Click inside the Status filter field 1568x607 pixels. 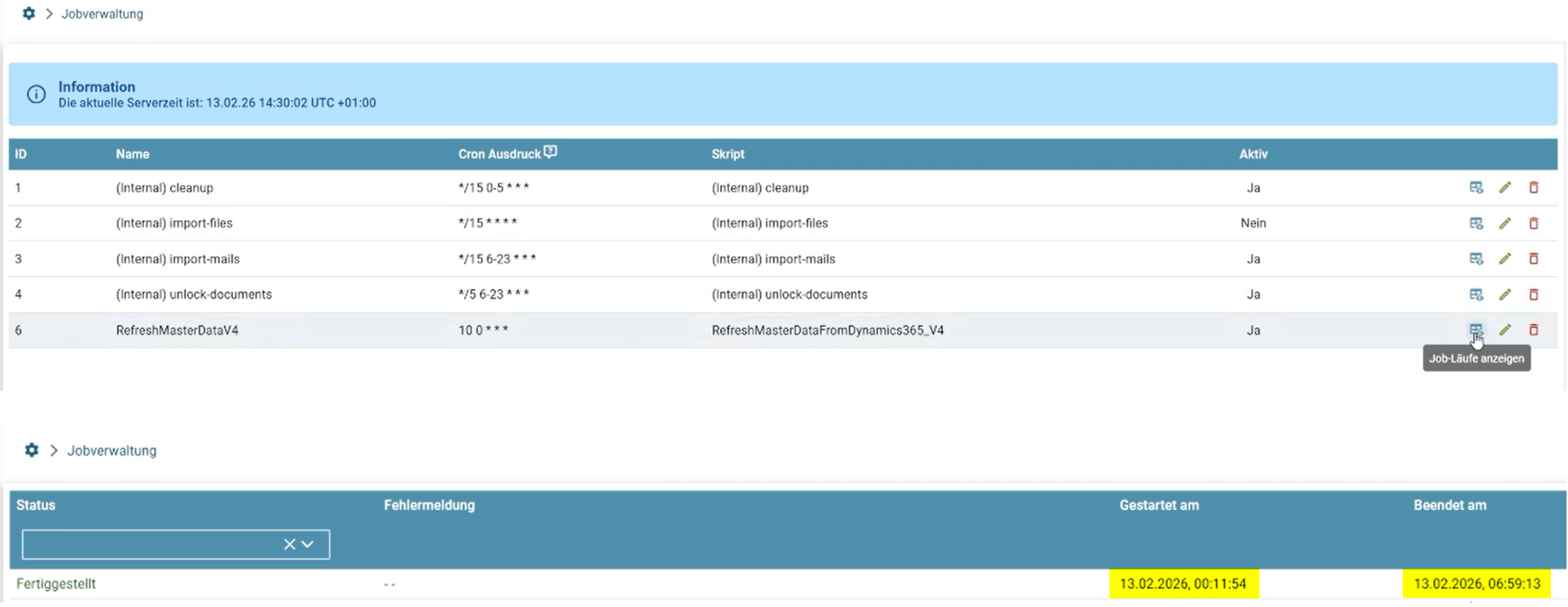tap(148, 544)
